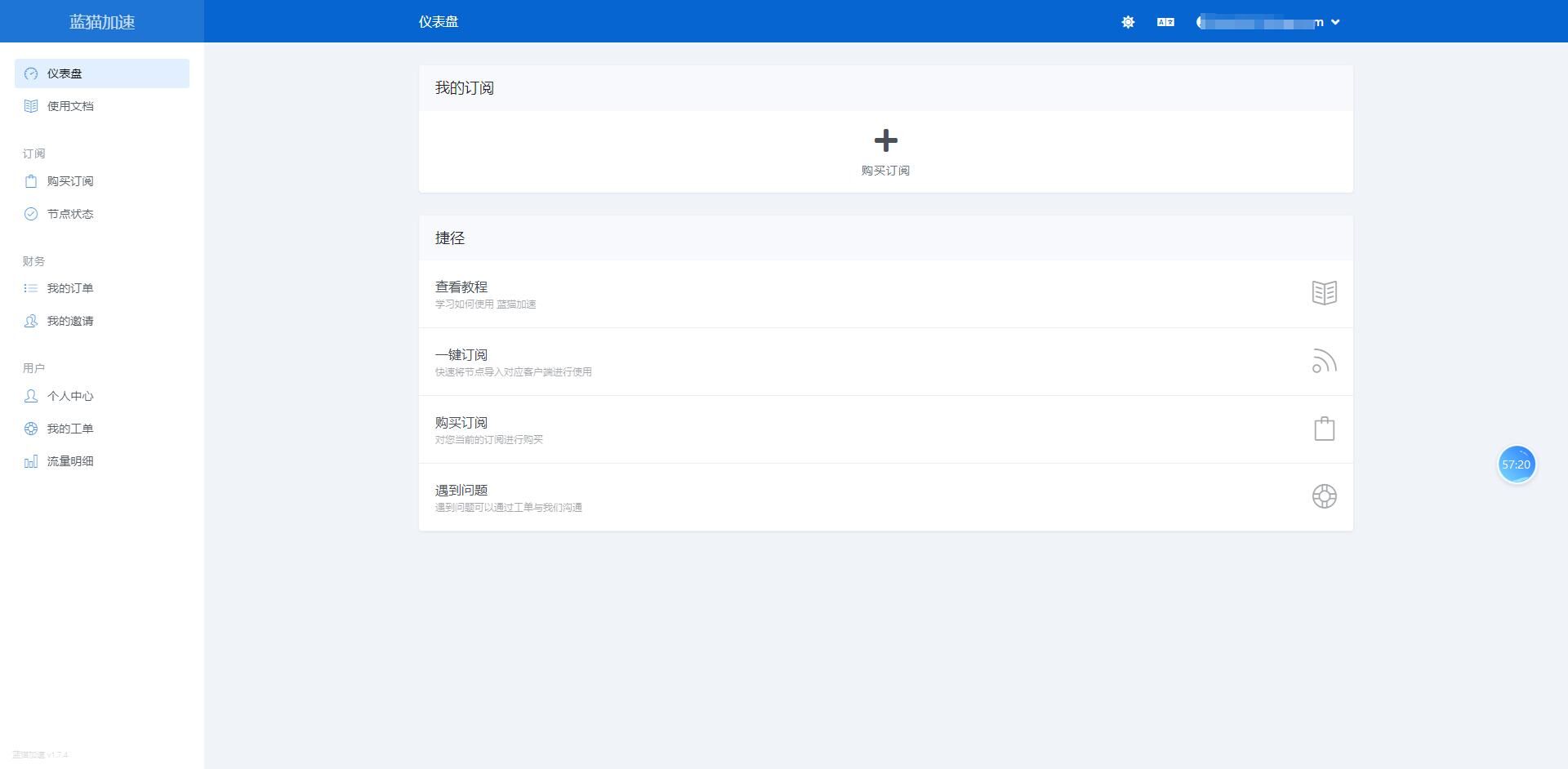Click the lifebuoy icon in 遇到问题 row
This screenshot has width=1568, height=769.
[x=1324, y=496]
